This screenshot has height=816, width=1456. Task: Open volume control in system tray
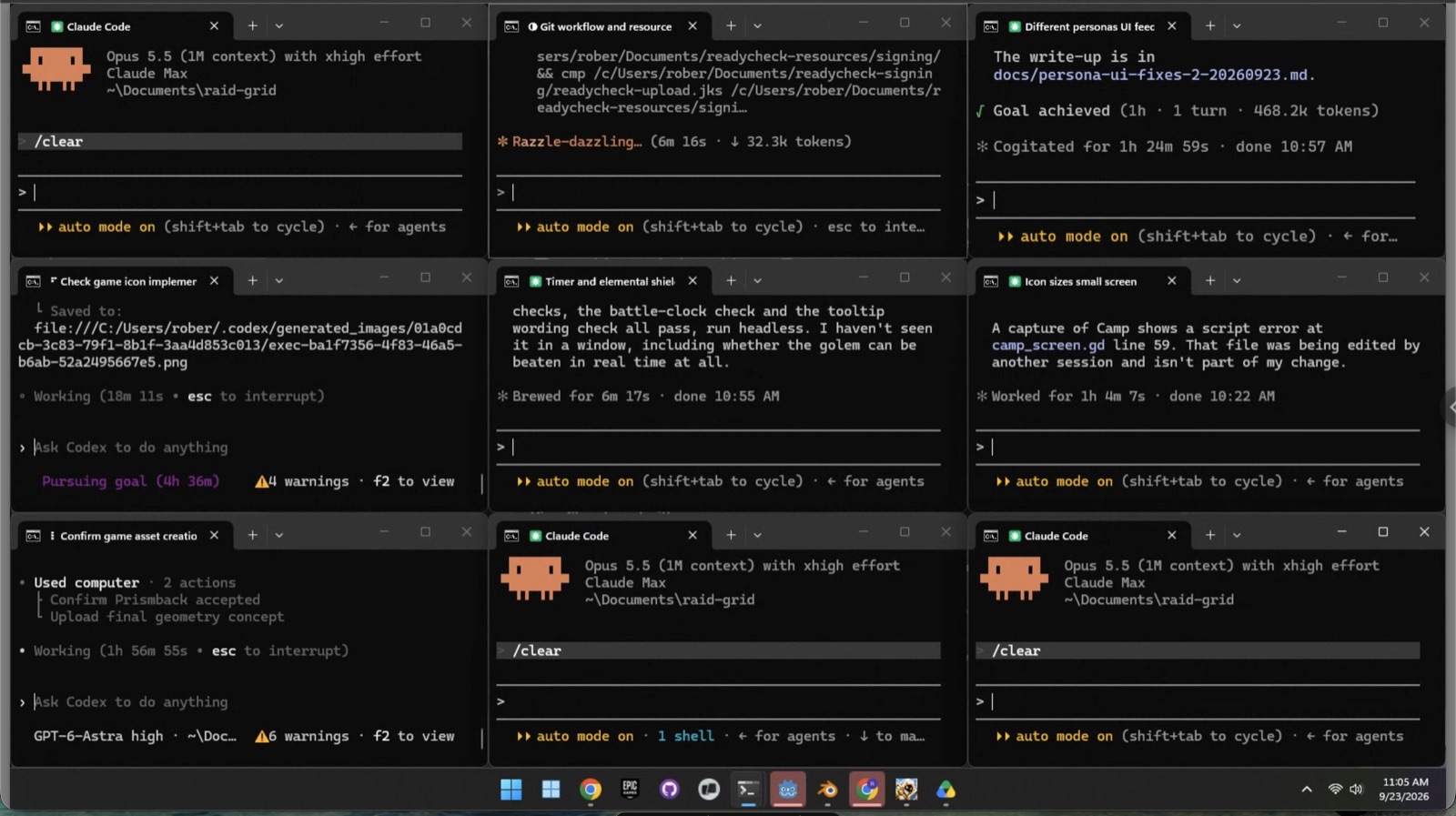tap(1356, 790)
